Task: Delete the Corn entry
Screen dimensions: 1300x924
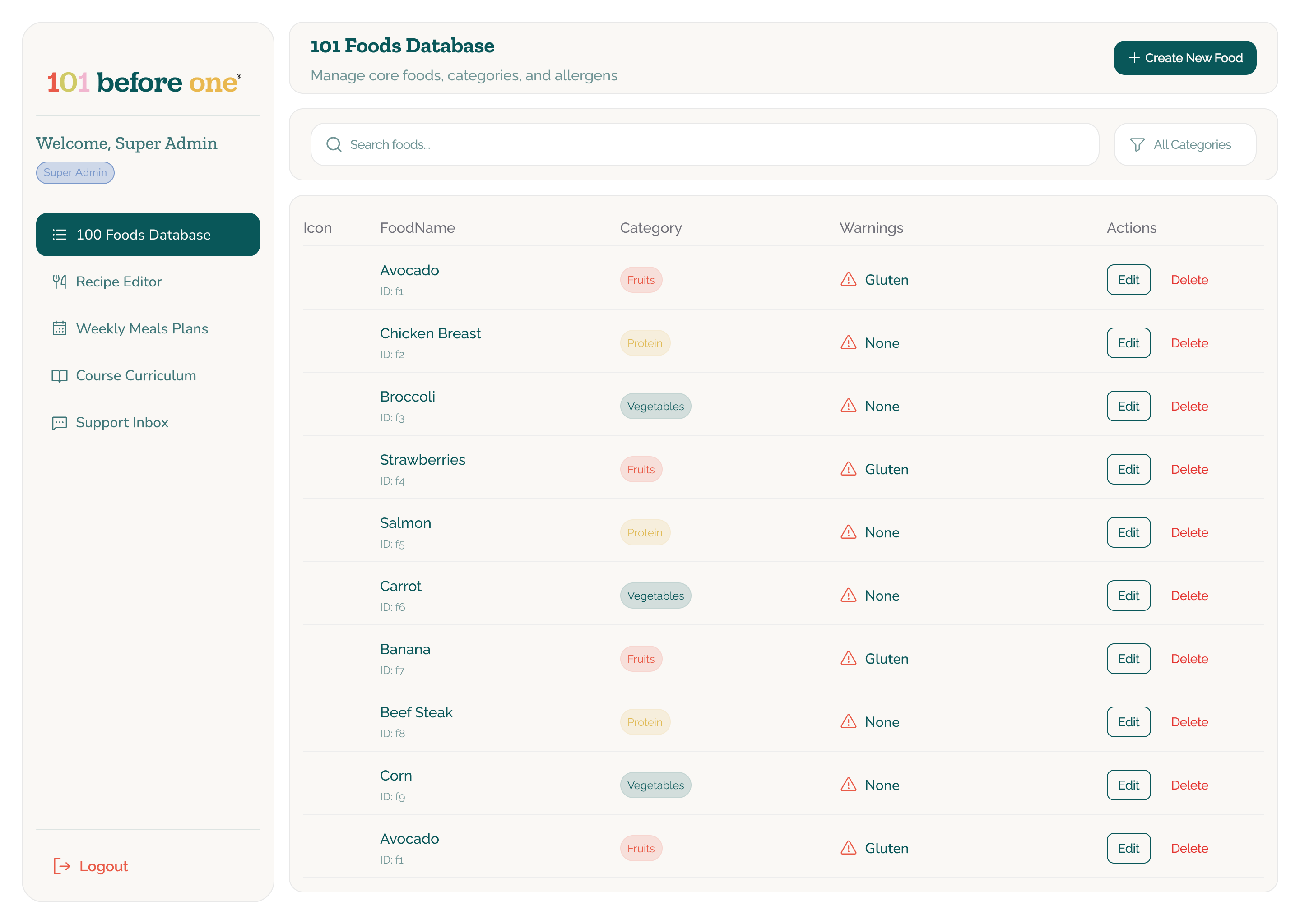Action: coord(1189,785)
